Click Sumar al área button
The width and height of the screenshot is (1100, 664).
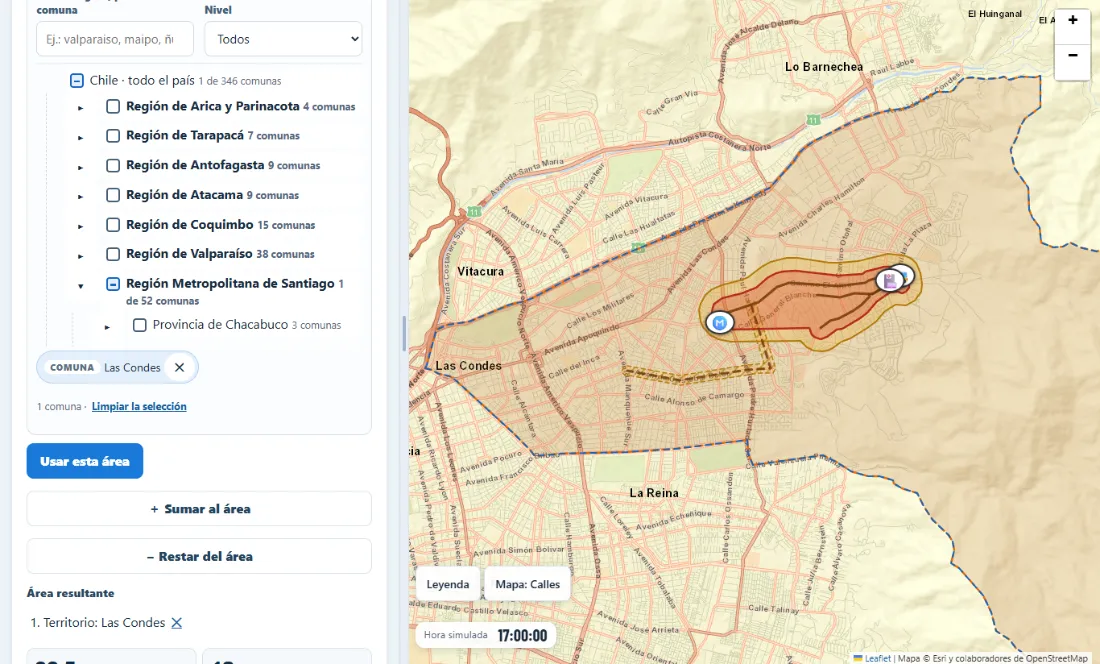point(199,509)
